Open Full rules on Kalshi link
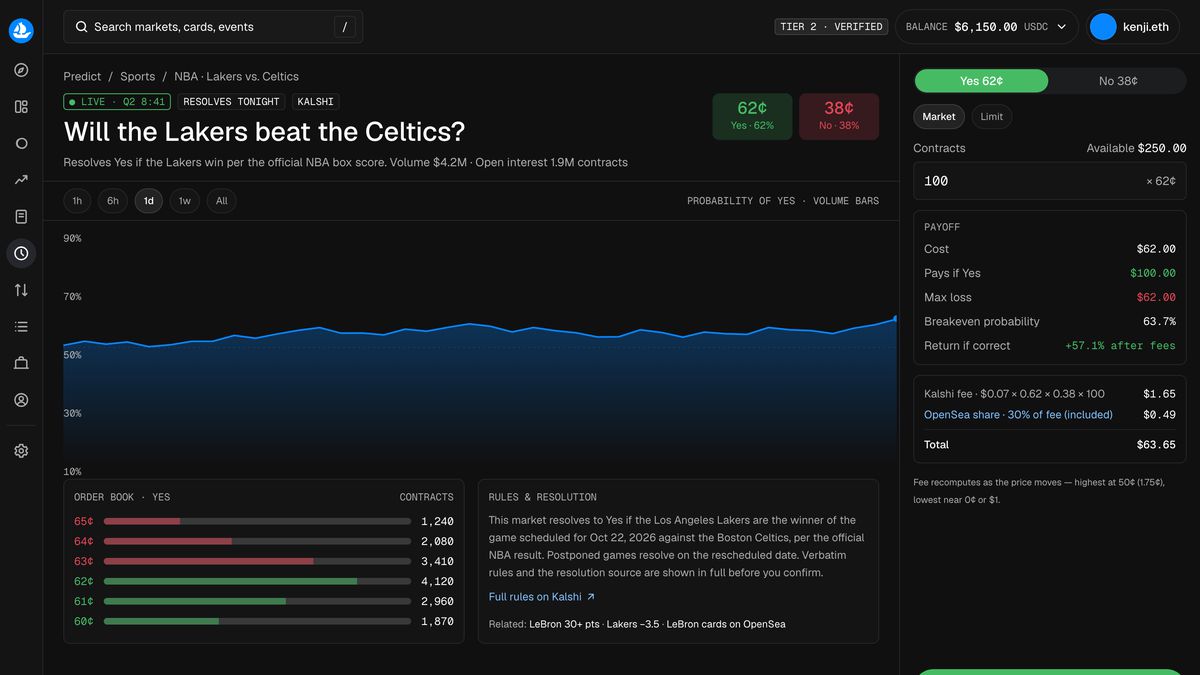The image size is (1200, 675). tap(542, 597)
